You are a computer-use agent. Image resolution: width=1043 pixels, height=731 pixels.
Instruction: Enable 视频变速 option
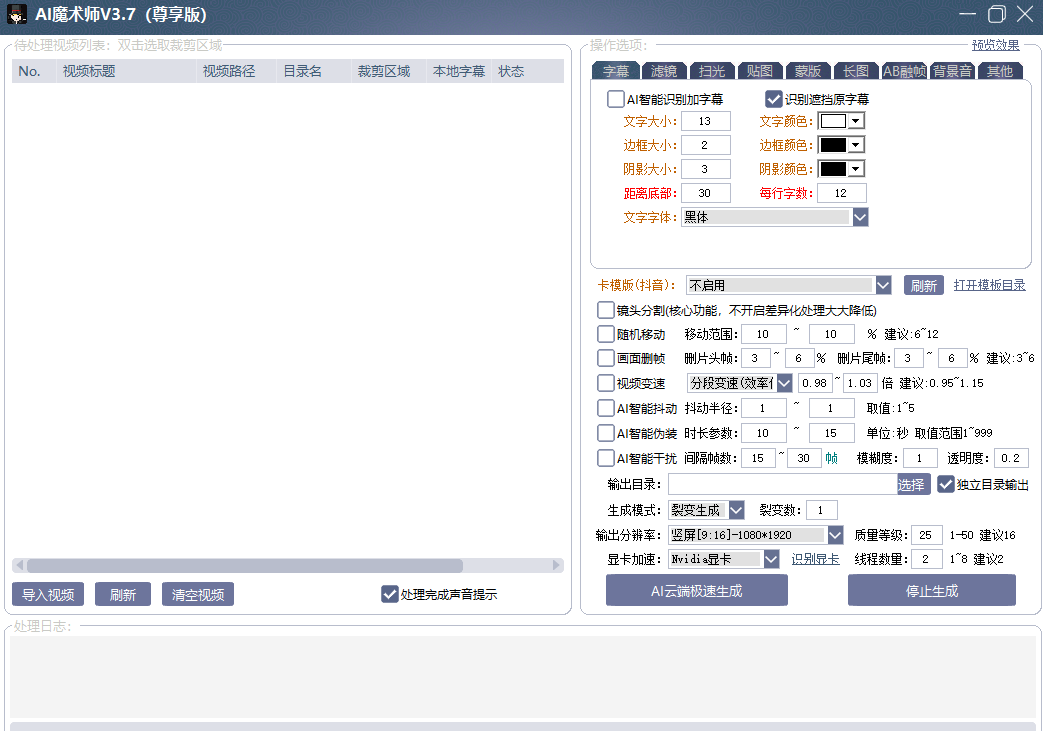606,383
